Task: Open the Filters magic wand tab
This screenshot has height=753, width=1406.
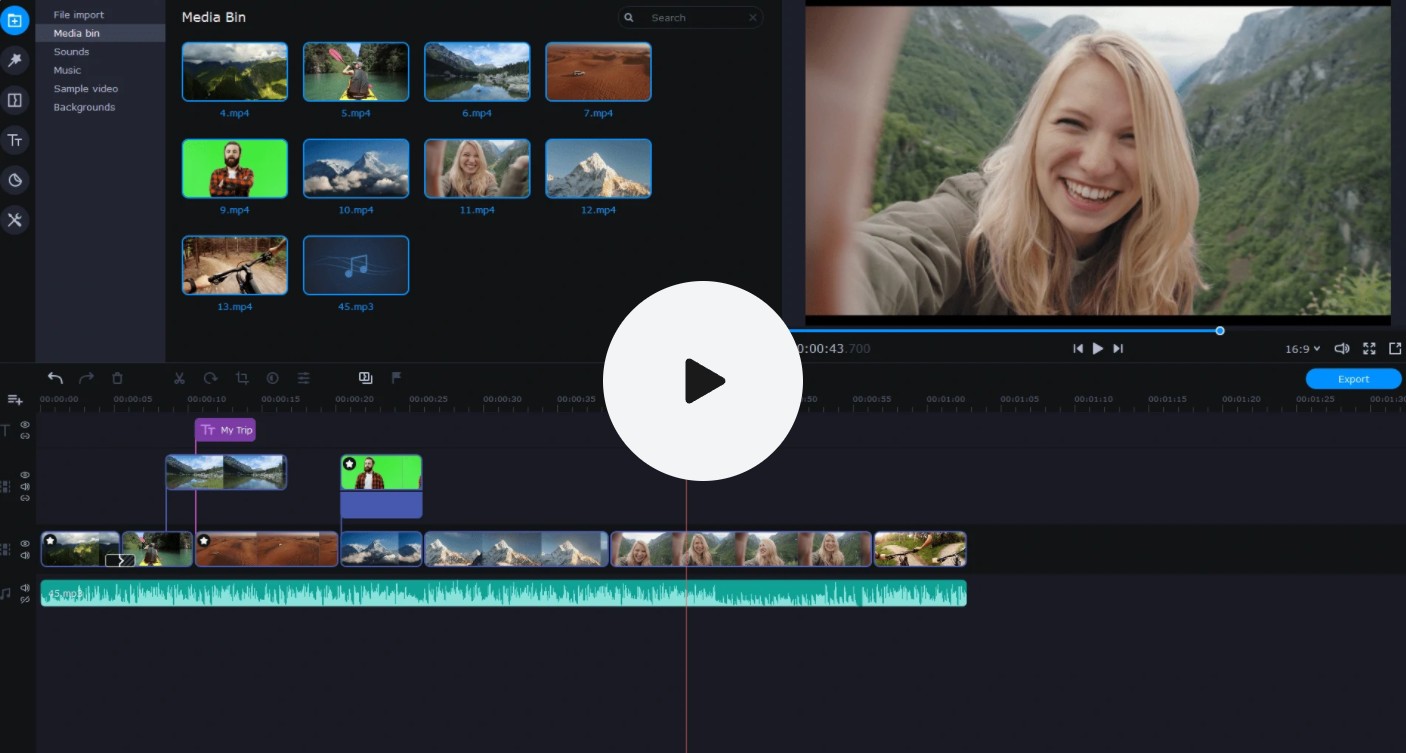Action: [x=15, y=61]
